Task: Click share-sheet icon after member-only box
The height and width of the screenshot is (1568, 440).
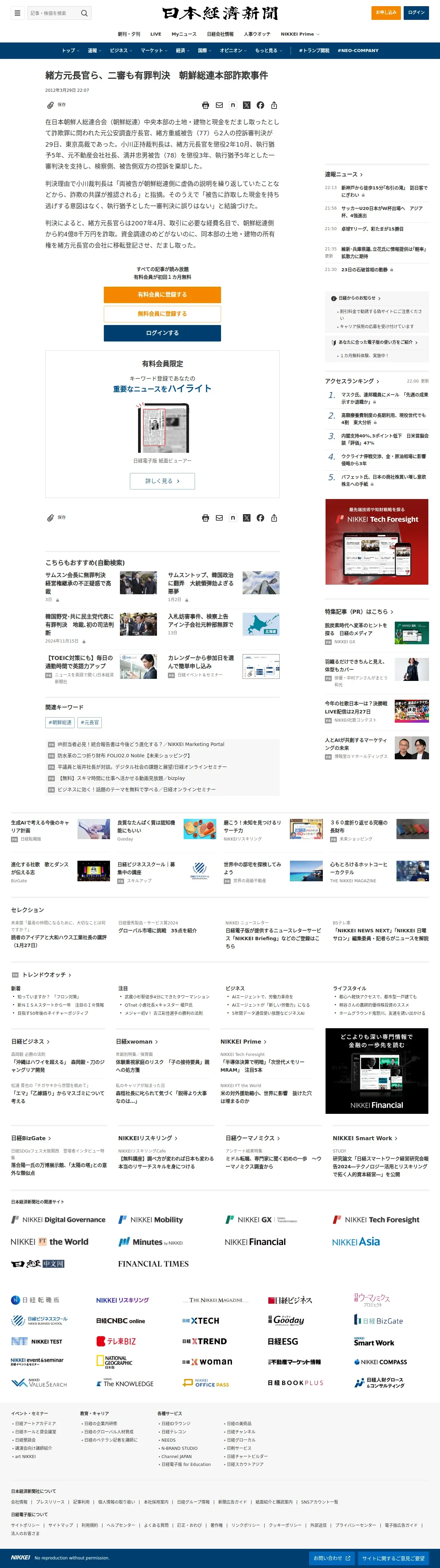Action: click(274, 518)
